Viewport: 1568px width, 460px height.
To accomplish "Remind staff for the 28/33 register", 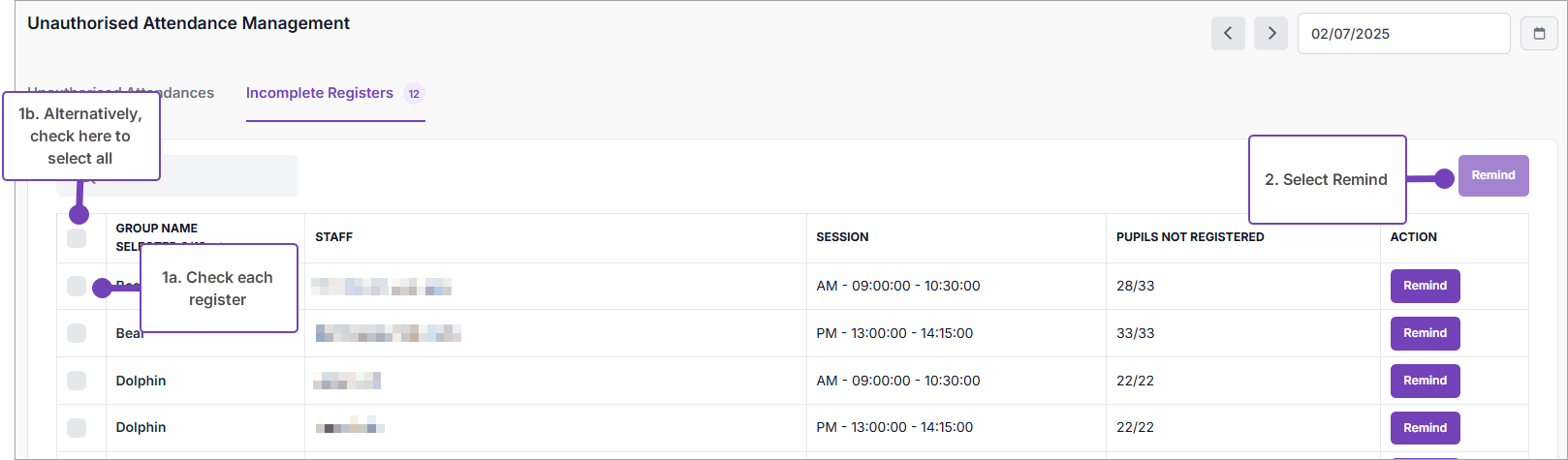I will (x=1425, y=286).
